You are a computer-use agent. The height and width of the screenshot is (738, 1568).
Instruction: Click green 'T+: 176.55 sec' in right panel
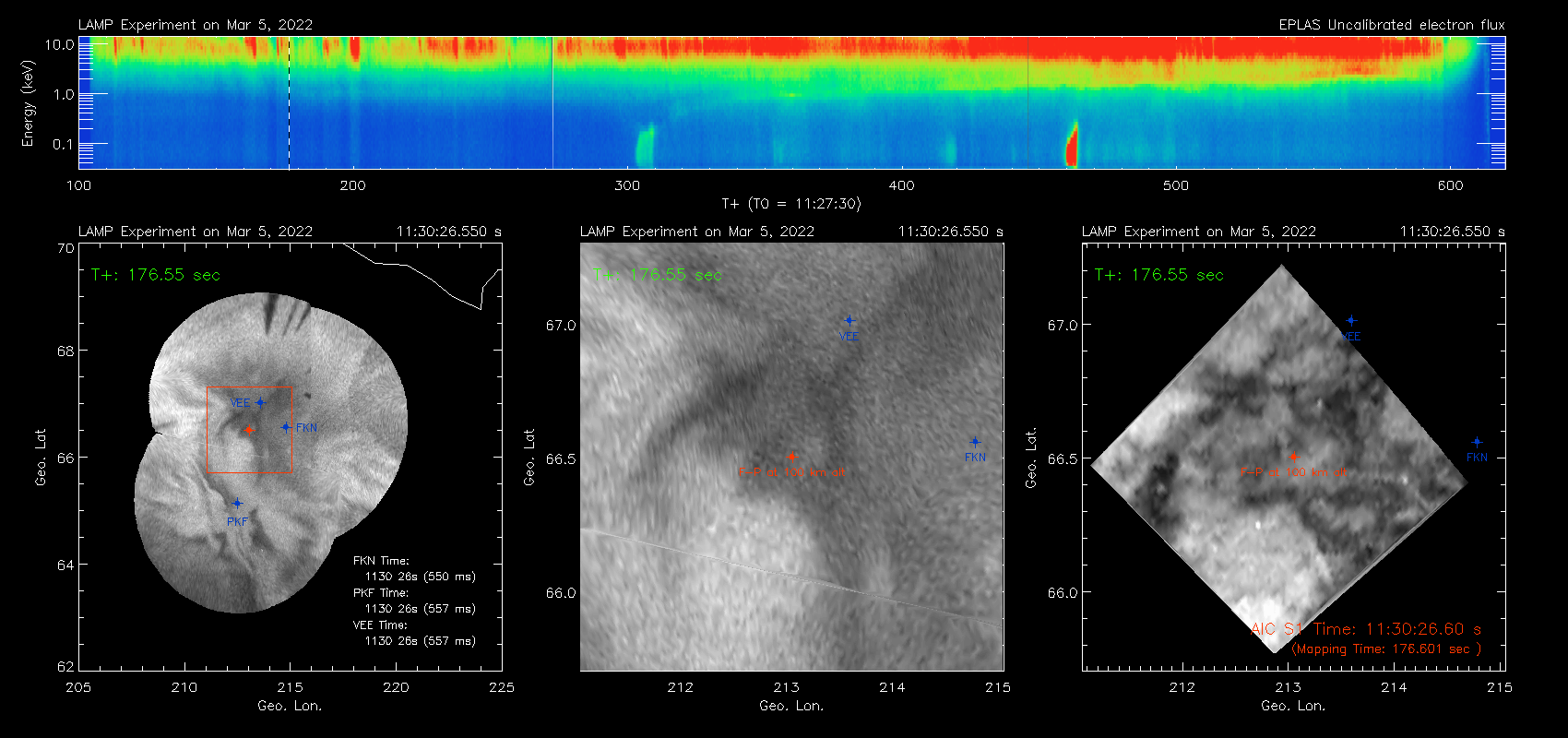coord(1159,275)
